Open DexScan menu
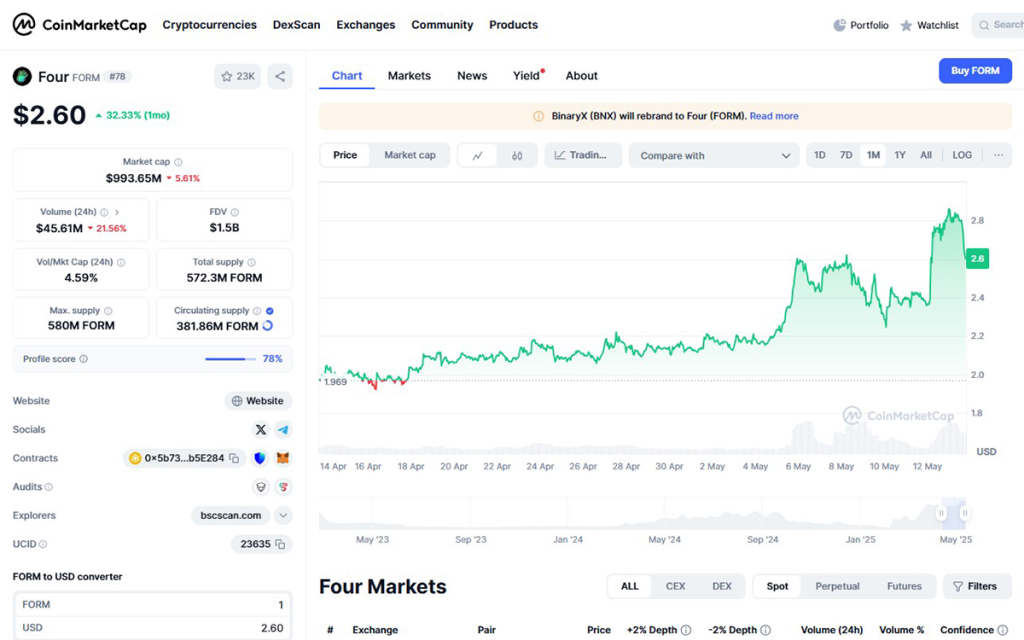 pyautogui.click(x=296, y=25)
